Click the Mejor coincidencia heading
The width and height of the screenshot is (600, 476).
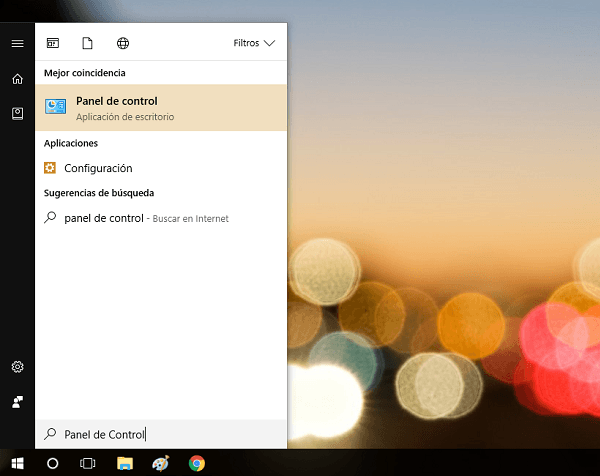click(85, 73)
